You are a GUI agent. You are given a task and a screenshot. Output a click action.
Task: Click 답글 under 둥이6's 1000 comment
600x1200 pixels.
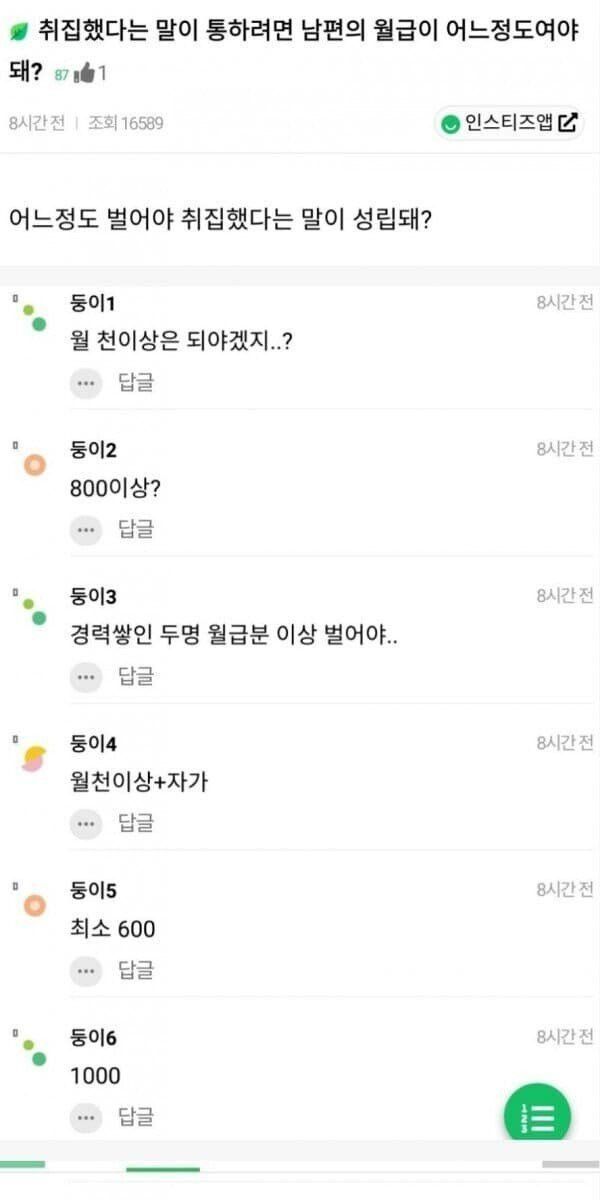136,1116
